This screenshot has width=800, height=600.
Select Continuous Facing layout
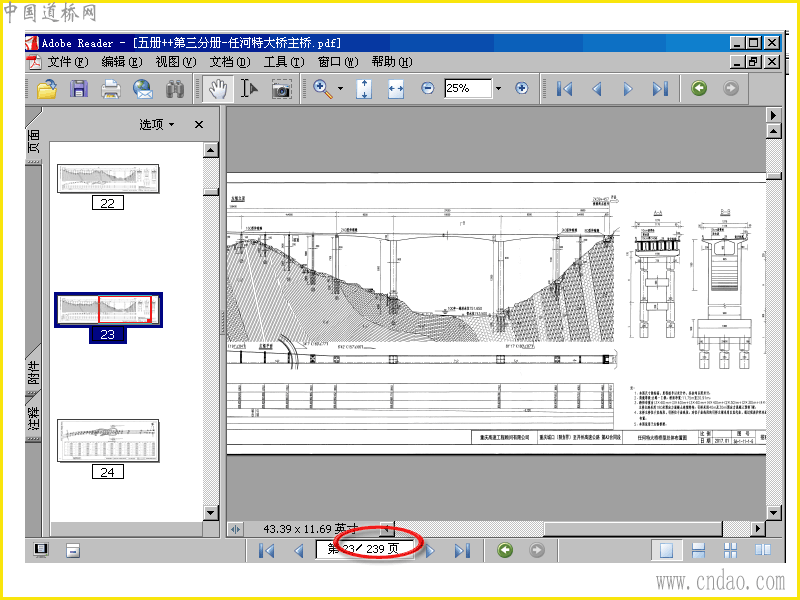pyautogui.click(x=731, y=551)
